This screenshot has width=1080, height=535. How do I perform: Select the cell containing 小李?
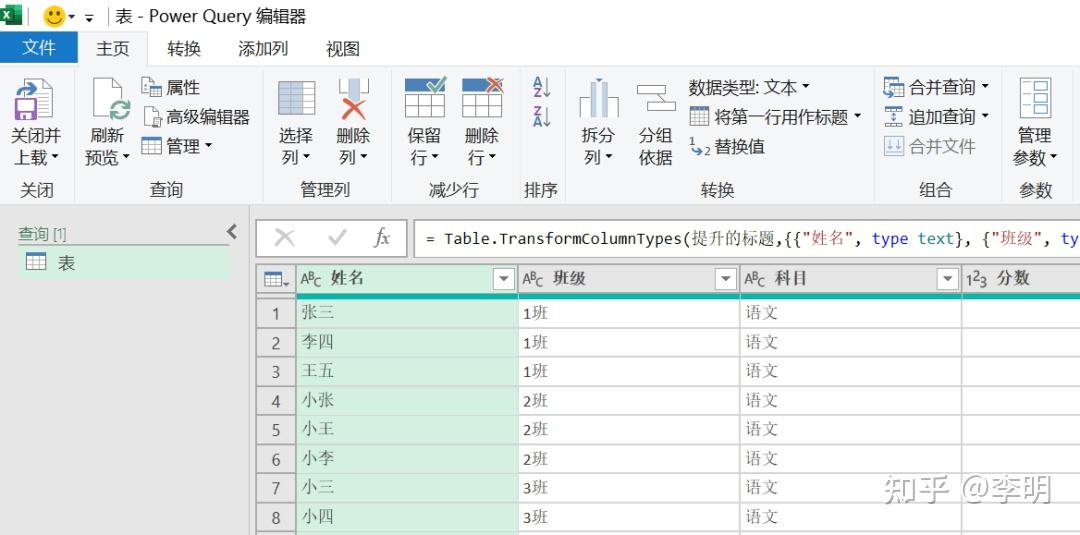pyautogui.click(x=407, y=459)
